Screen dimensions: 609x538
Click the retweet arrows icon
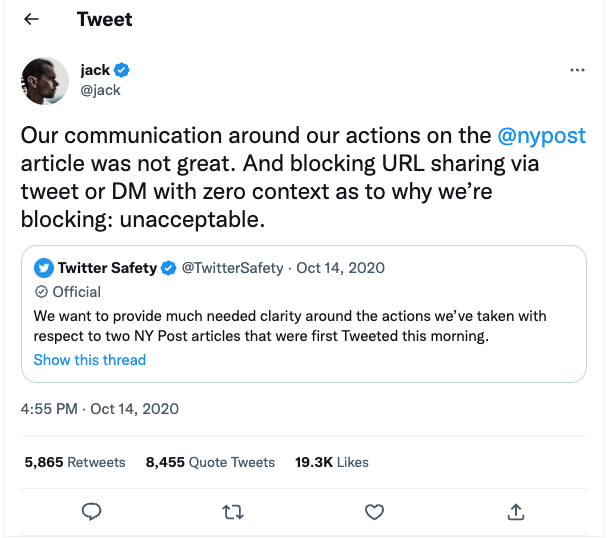(232, 512)
